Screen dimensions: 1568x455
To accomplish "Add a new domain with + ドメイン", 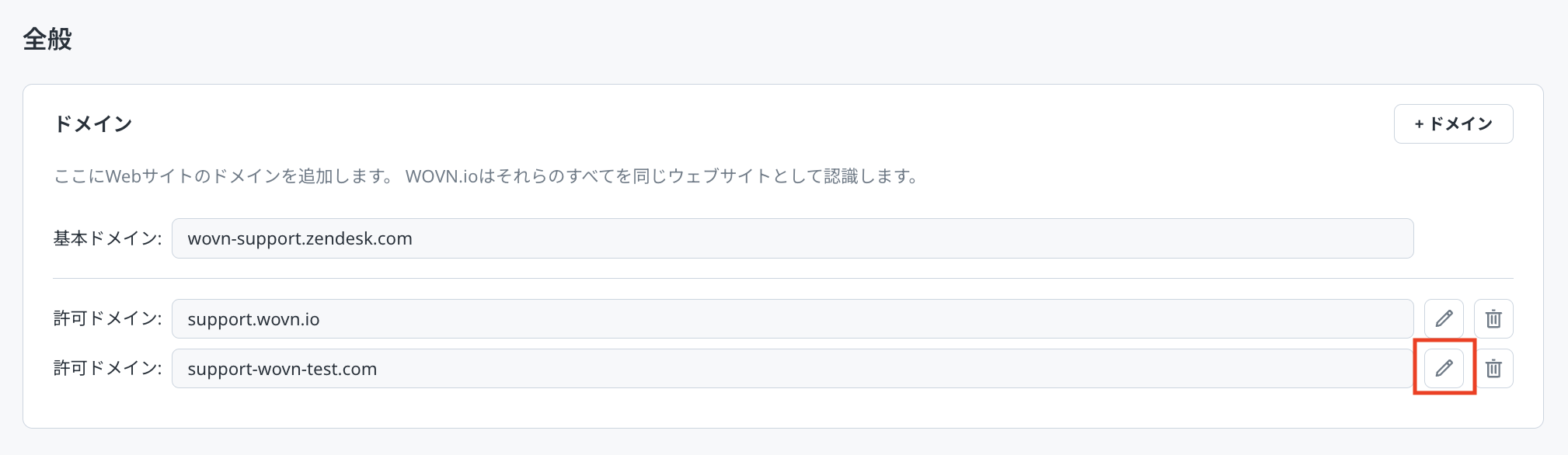I will tap(1453, 124).
